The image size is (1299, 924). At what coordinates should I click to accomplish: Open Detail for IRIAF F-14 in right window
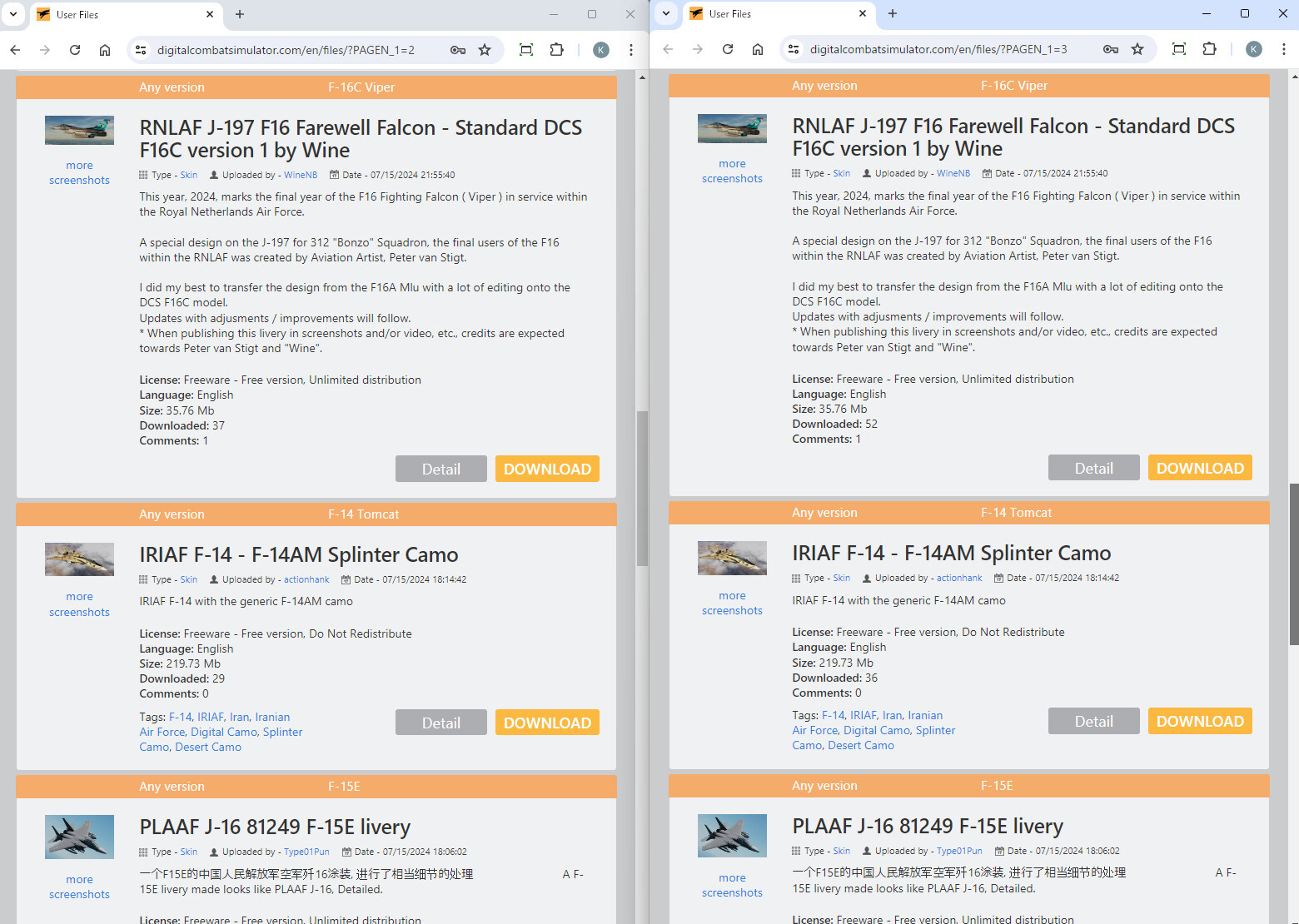click(x=1093, y=721)
